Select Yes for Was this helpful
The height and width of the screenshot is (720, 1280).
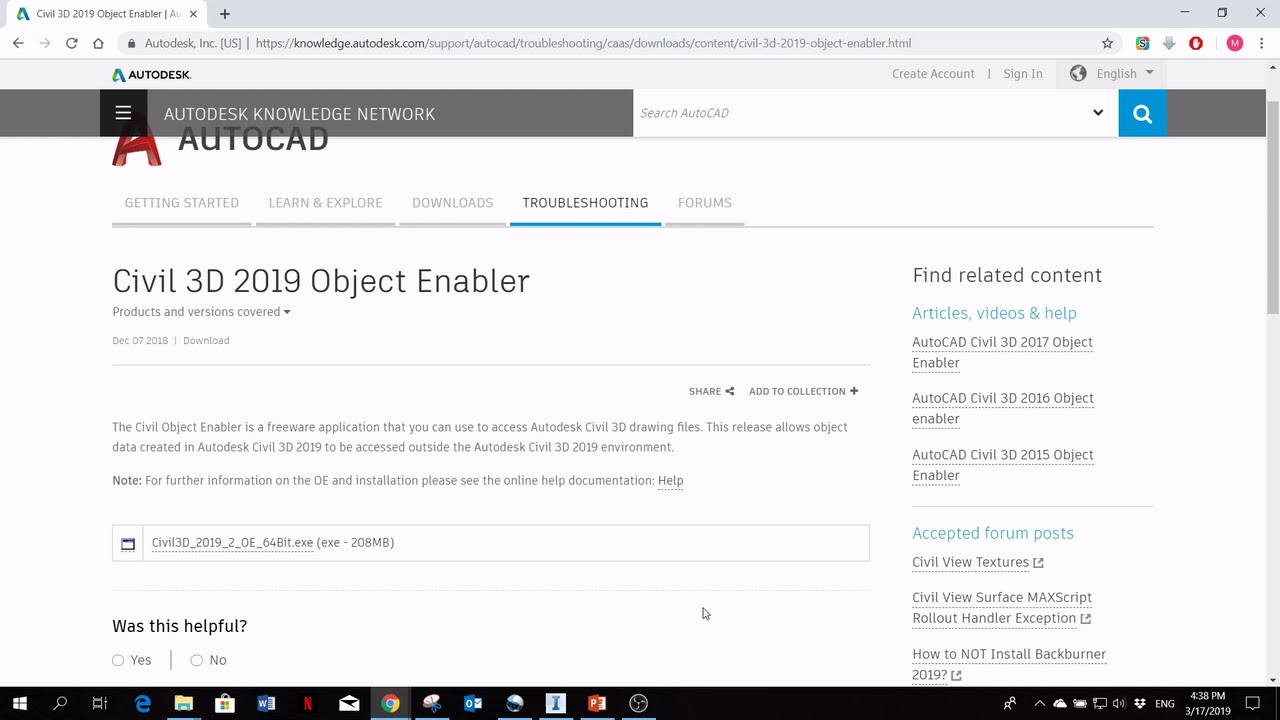(118, 660)
